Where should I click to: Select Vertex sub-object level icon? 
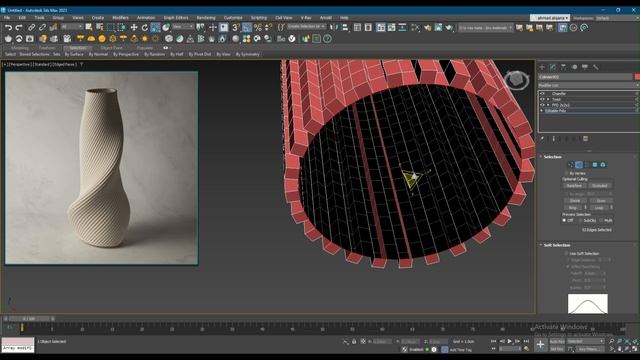pos(571,164)
